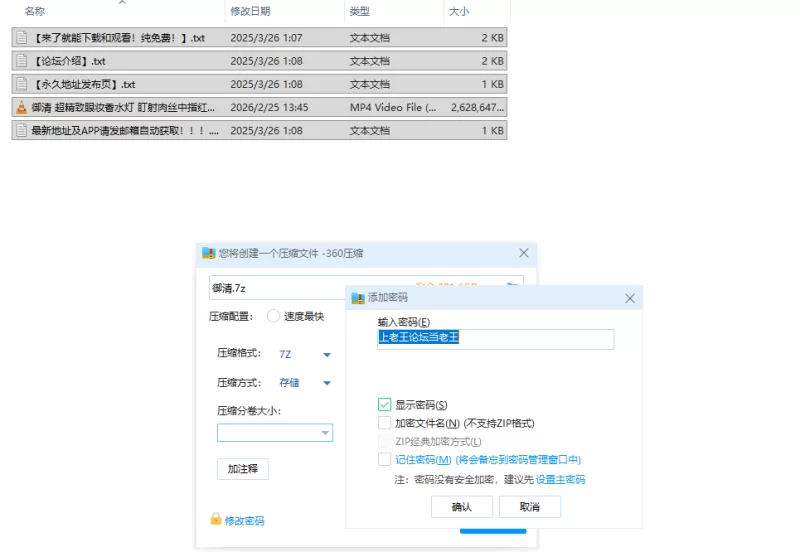Sort by 类型 column header

(x=360, y=11)
